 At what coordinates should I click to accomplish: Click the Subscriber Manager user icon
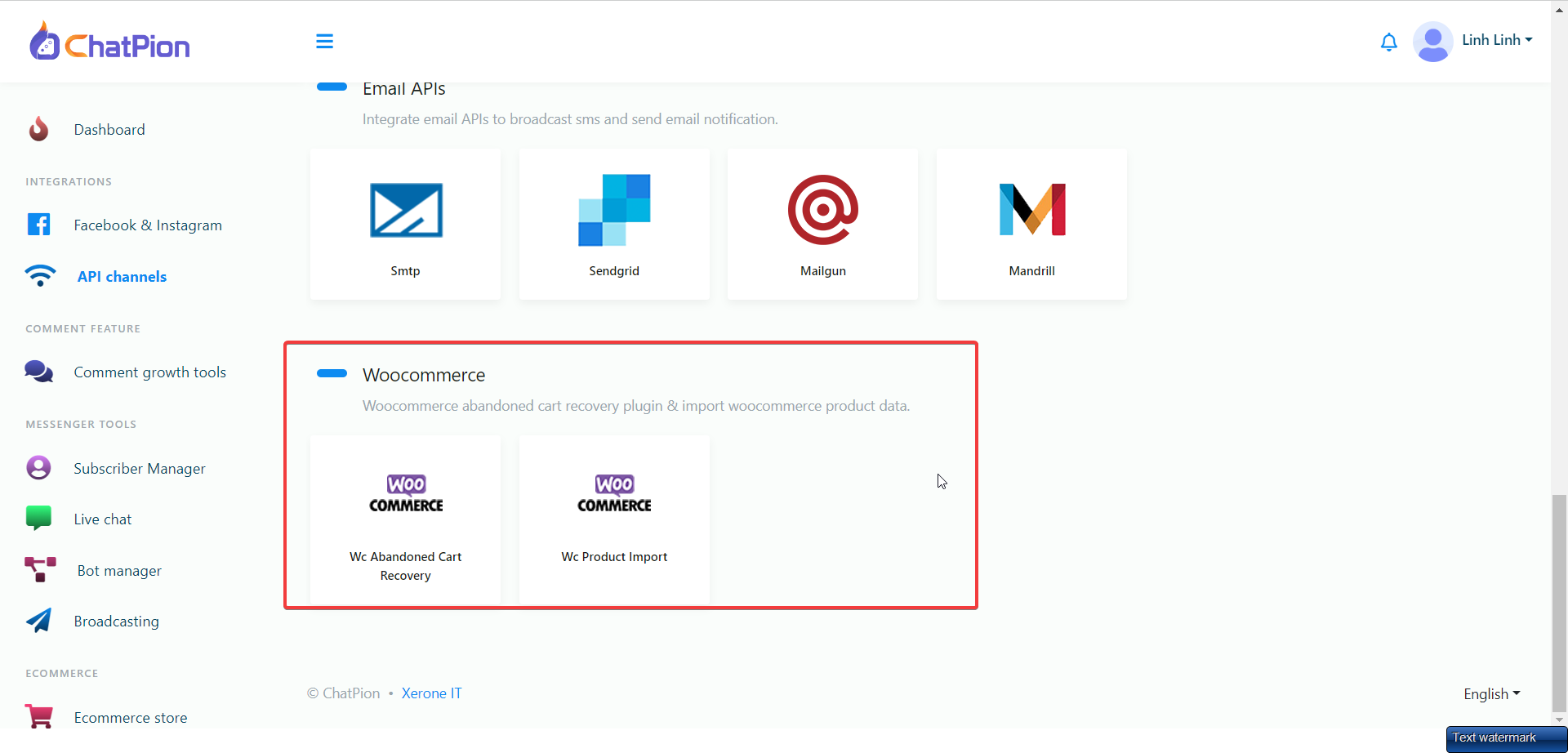pos(38,467)
